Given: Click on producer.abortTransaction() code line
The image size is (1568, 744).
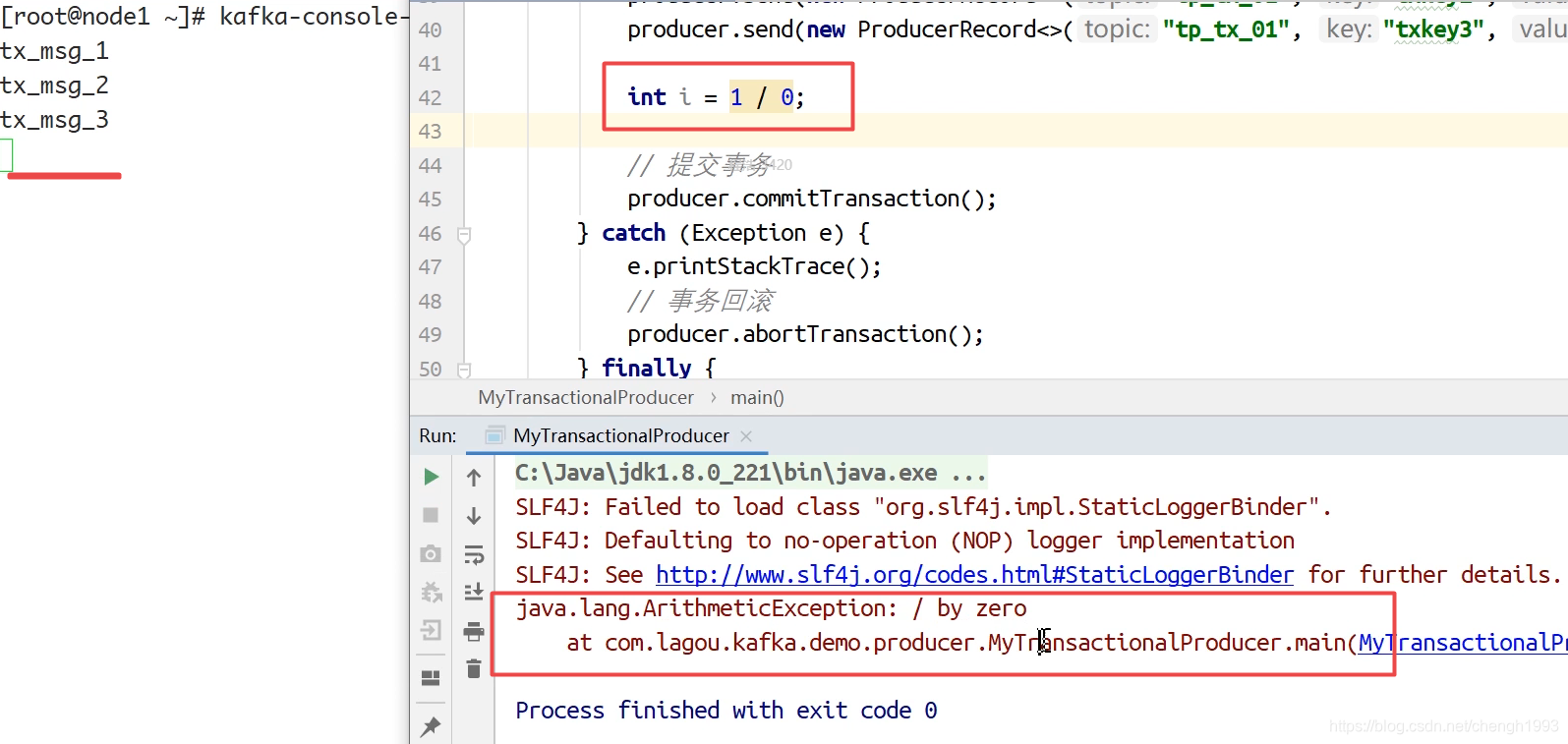Looking at the screenshot, I should click(805, 335).
